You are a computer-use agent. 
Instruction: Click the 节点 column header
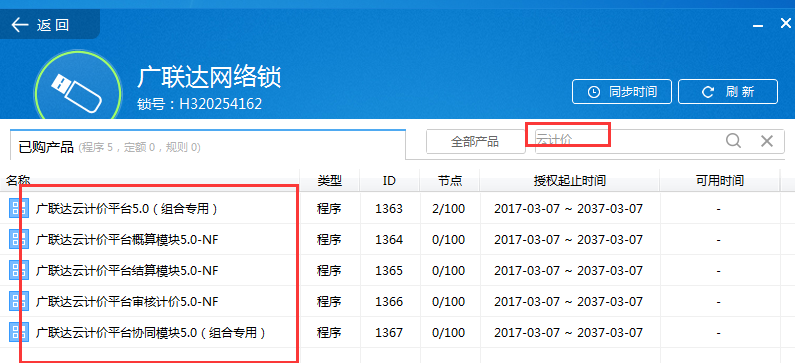450,180
